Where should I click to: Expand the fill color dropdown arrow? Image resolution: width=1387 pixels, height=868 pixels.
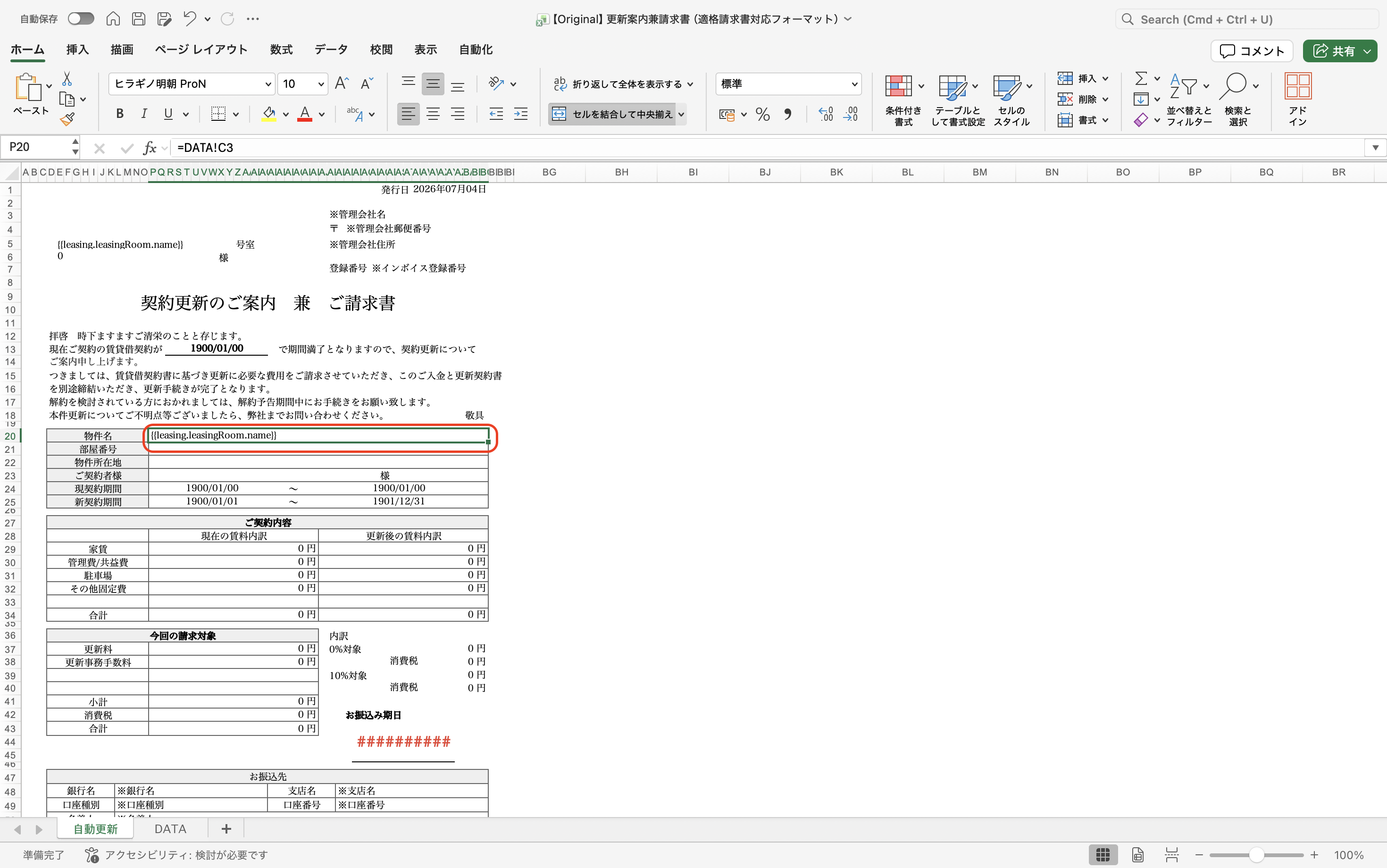286,114
